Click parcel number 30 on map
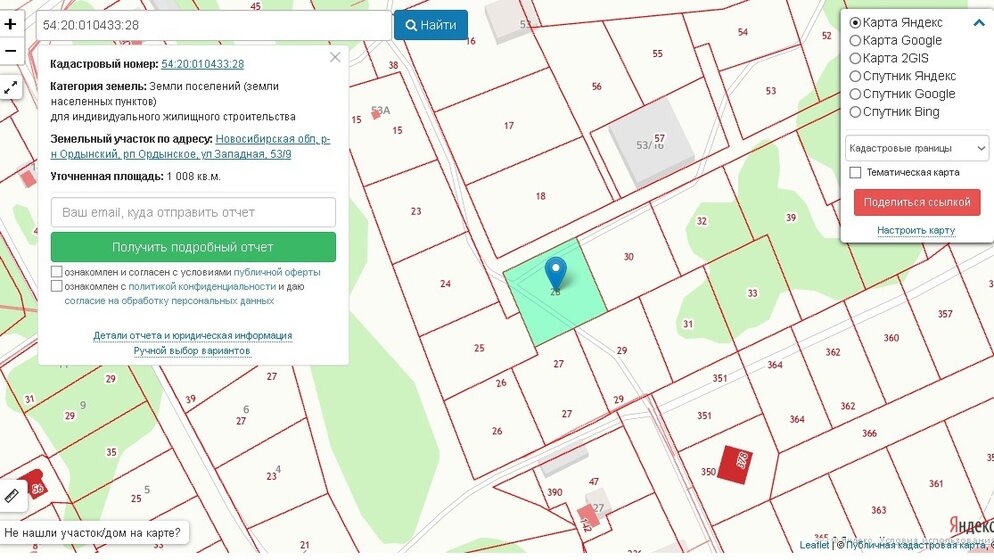Viewport: 994px width, 560px height. (x=628, y=257)
